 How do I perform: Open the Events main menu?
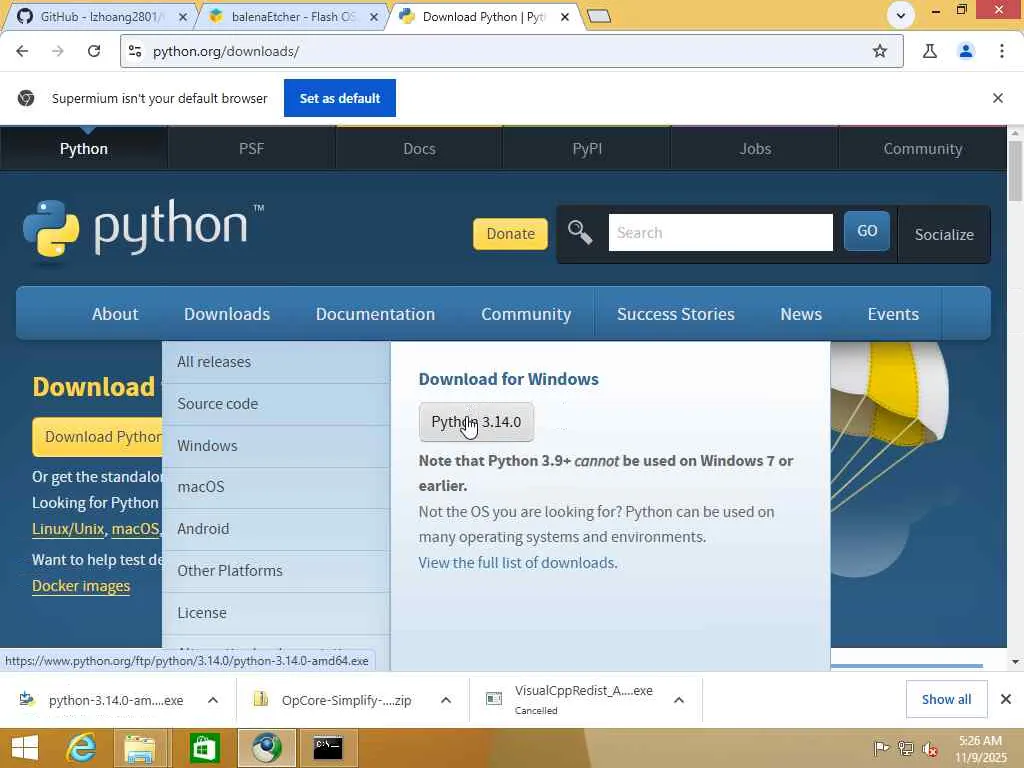[x=893, y=314]
